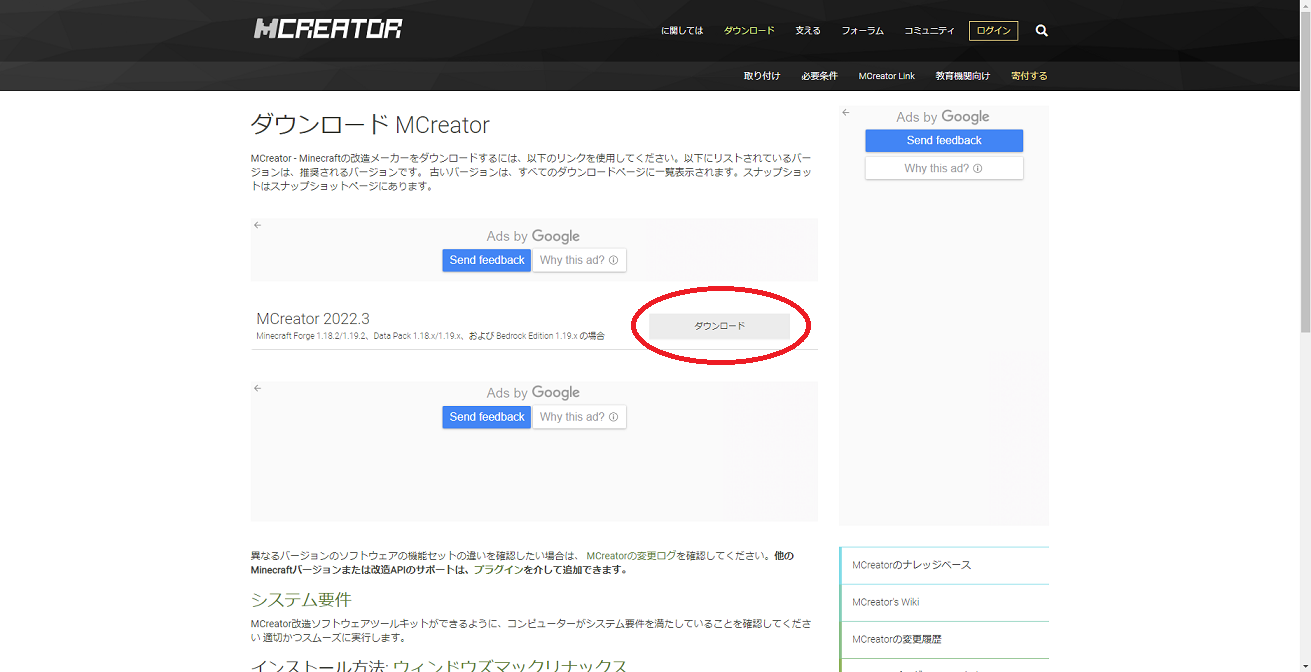1311x672 pixels.
Task: Click the ログイン button
Action: click(x=993, y=30)
